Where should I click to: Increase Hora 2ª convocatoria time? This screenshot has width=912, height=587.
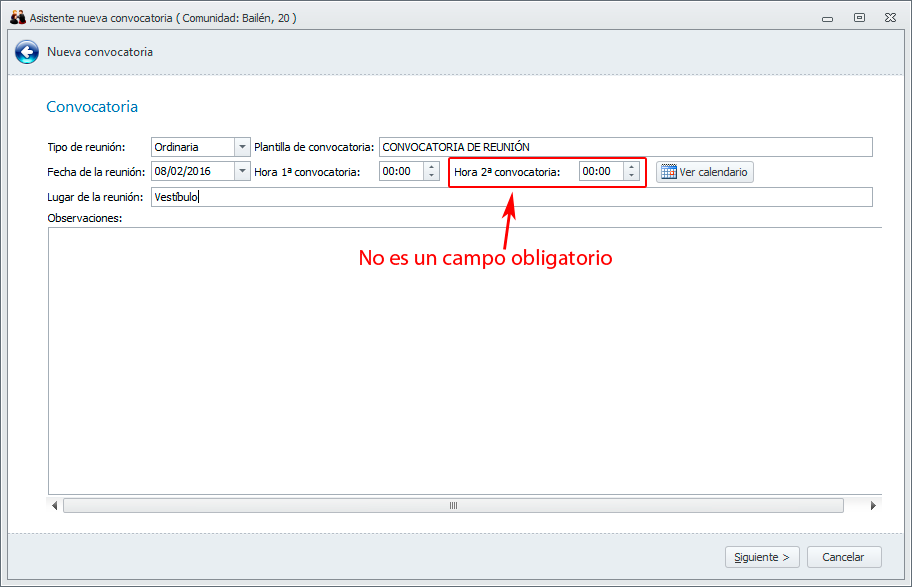click(632, 167)
